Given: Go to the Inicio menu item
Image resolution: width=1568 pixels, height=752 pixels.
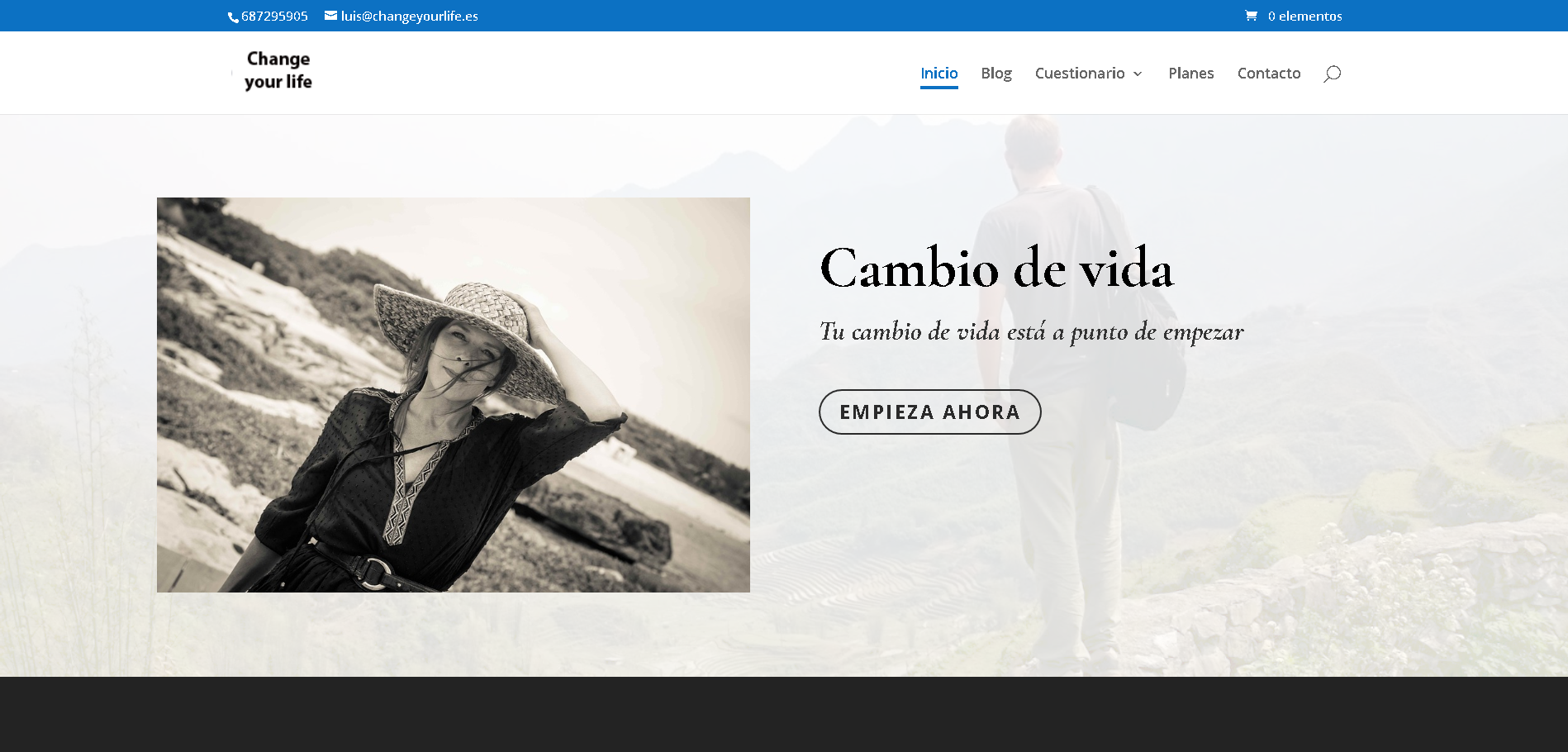Looking at the screenshot, I should [x=939, y=74].
